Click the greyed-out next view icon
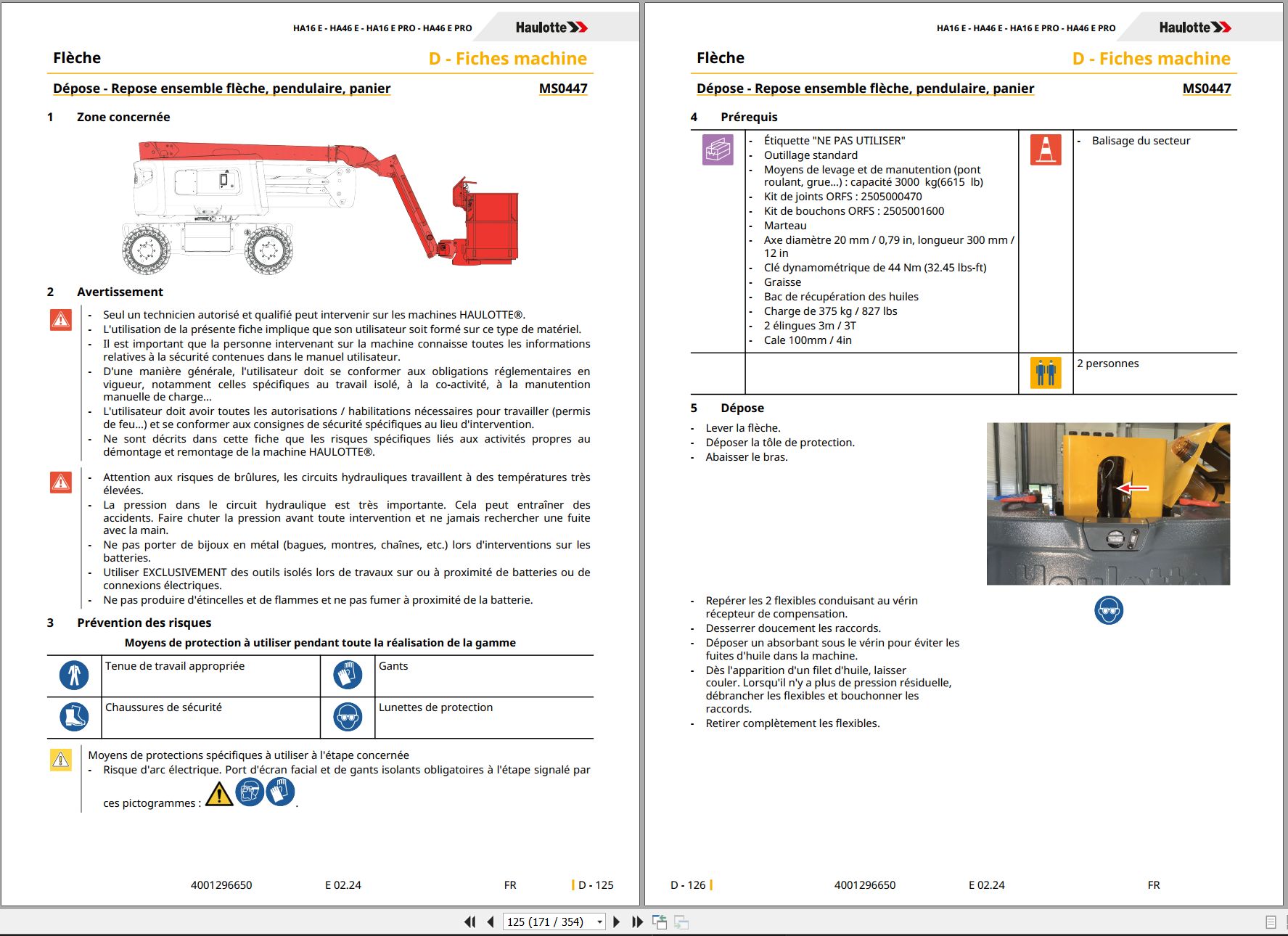 (x=681, y=921)
